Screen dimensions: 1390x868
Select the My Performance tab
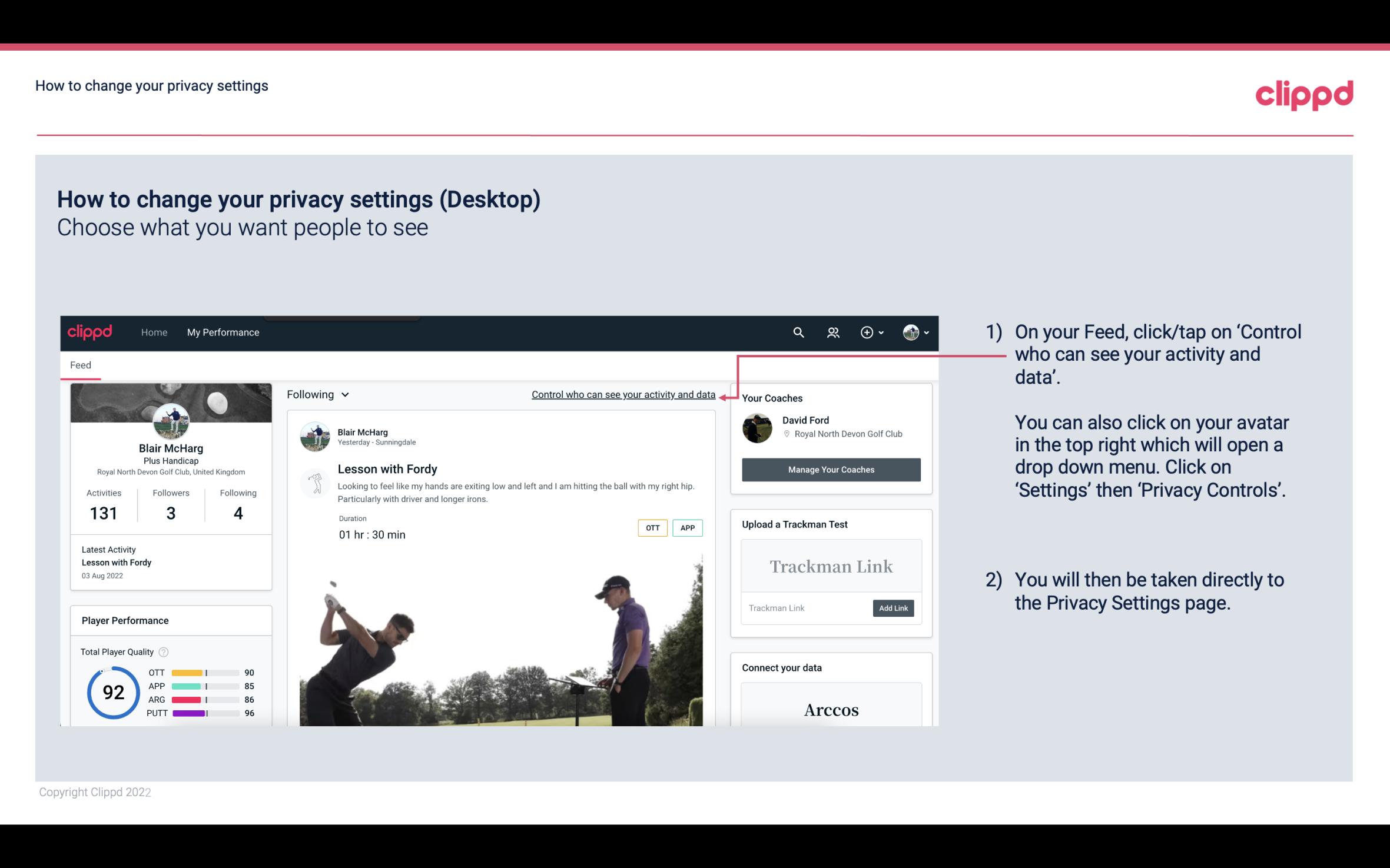point(222,332)
